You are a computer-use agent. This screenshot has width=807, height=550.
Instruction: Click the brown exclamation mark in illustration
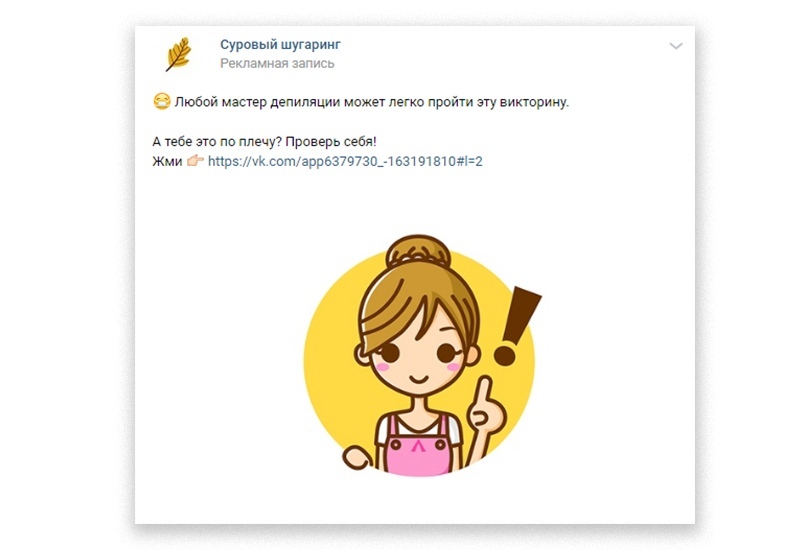tap(516, 325)
